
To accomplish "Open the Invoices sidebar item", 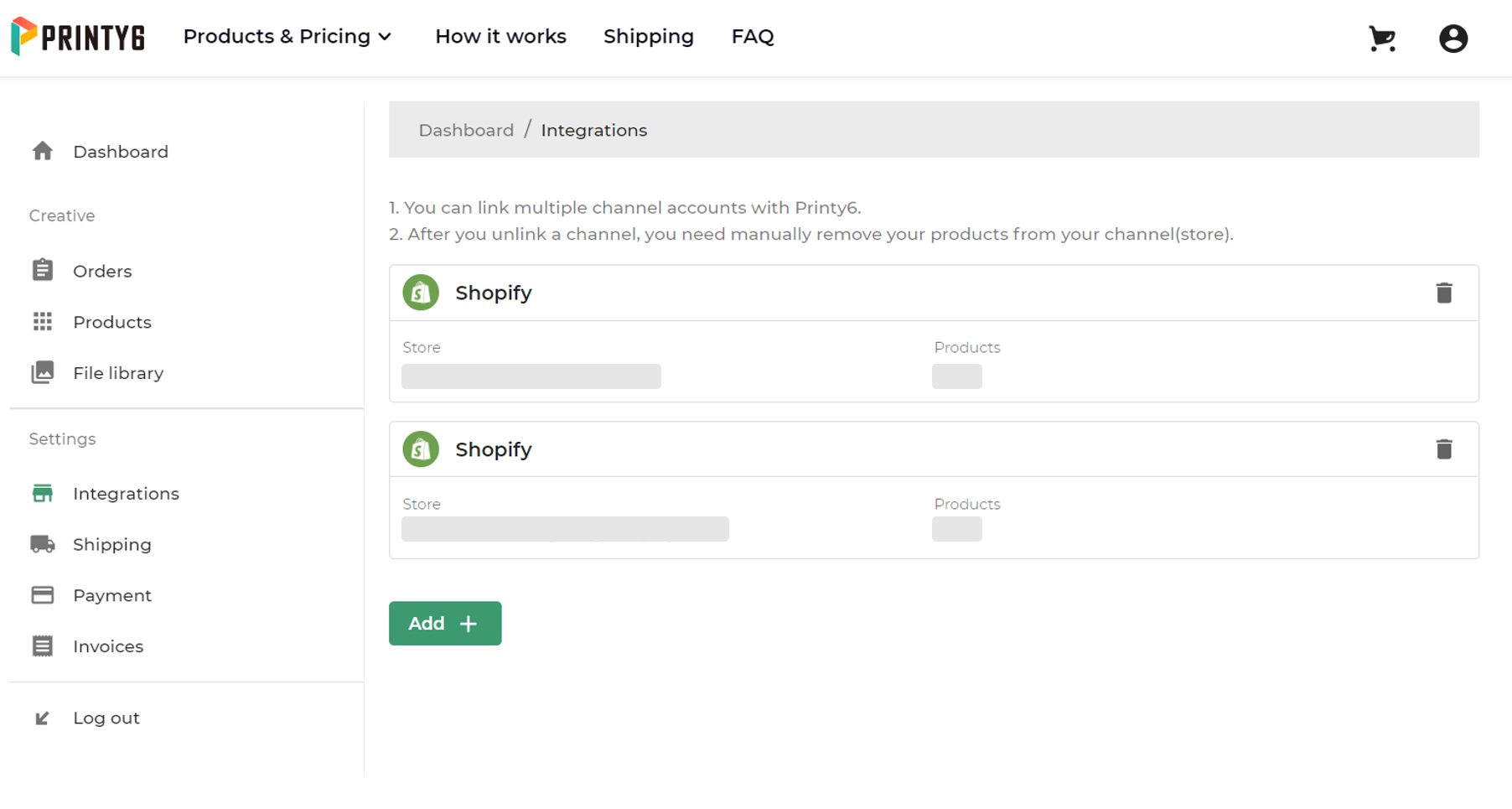I will [x=107, y=646].
